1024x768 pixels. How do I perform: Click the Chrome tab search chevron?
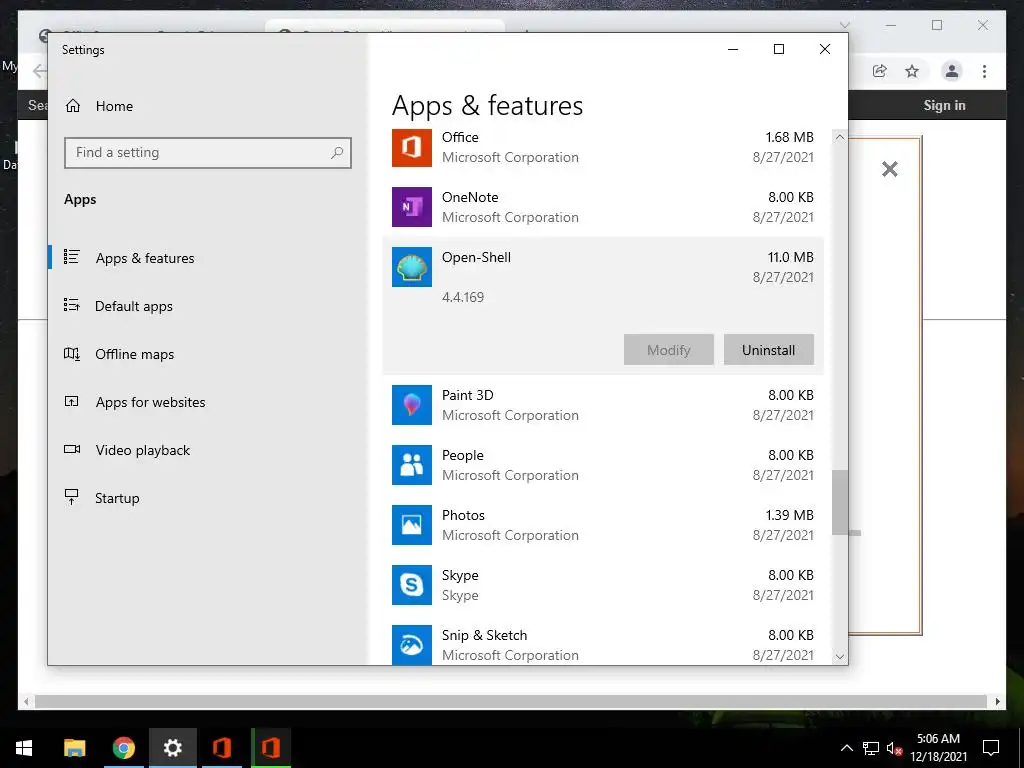click(x=844, y=25)
